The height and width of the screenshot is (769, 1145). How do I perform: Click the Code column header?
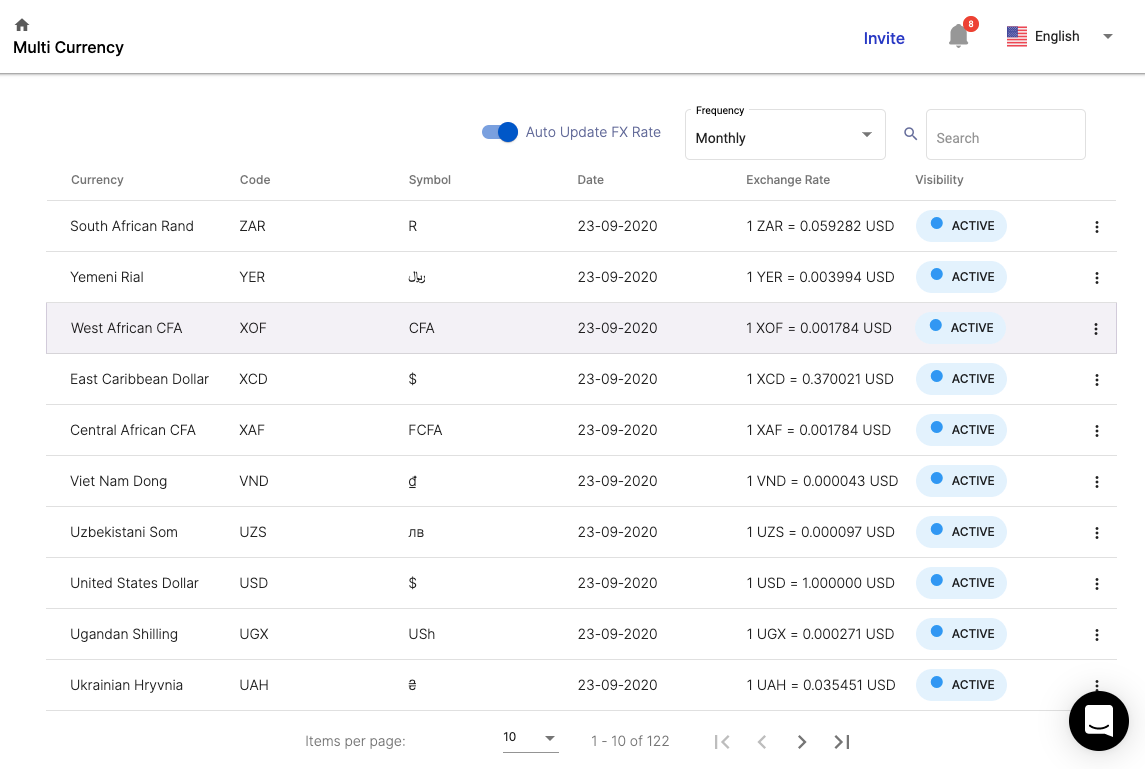click(x=255, y=180)
